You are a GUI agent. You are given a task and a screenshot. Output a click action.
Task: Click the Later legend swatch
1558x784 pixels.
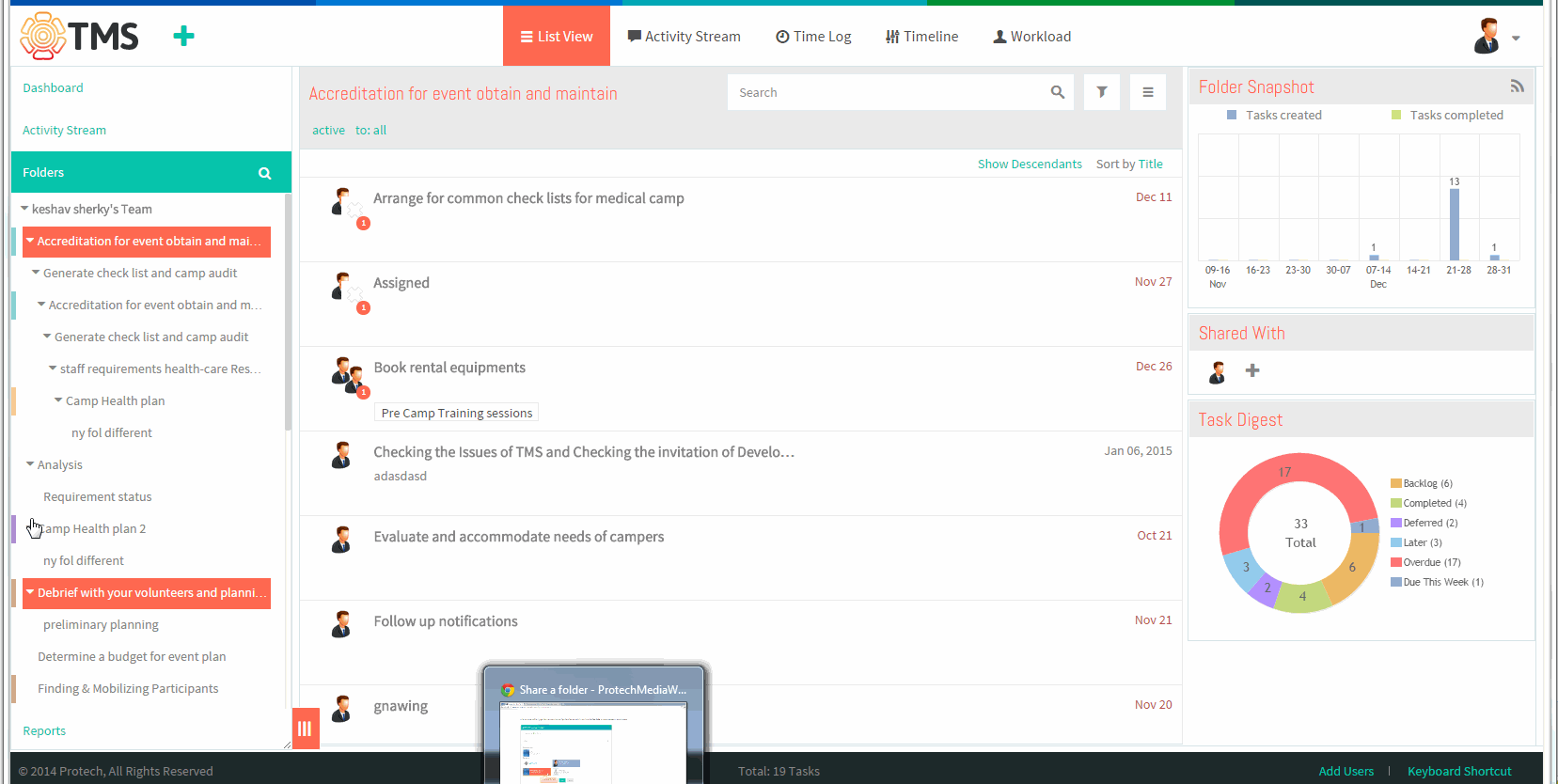(x=1396, y=542)
